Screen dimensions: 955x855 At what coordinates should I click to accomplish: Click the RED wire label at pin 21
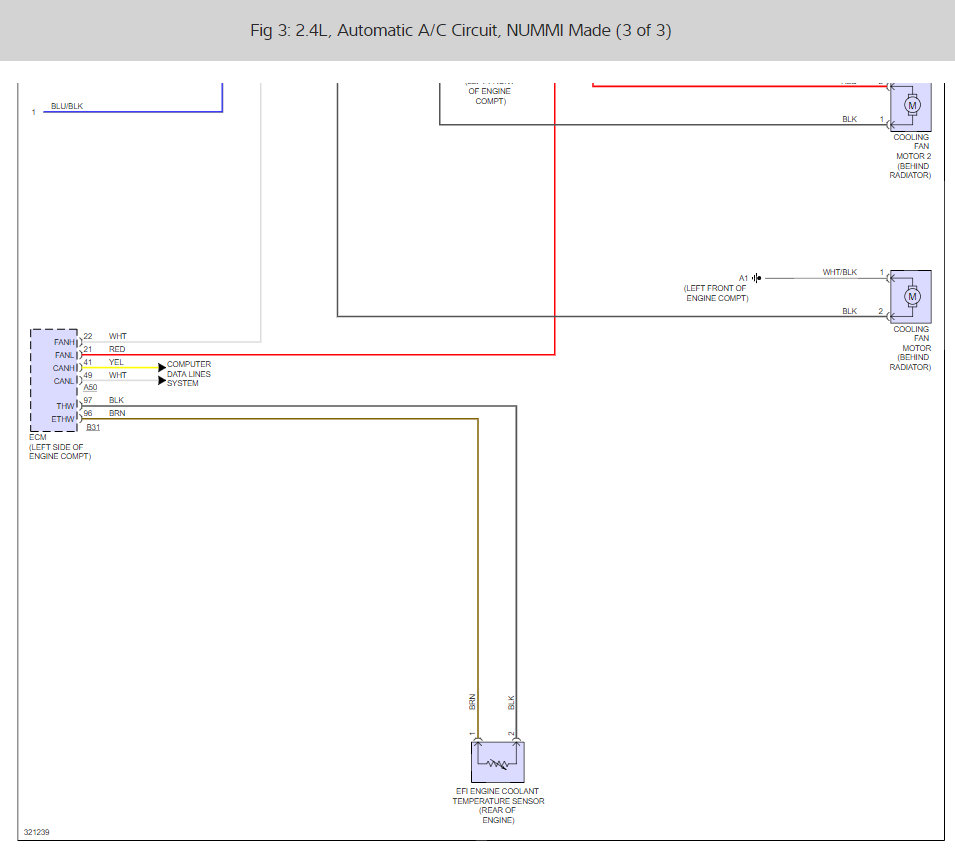point(117,349)
